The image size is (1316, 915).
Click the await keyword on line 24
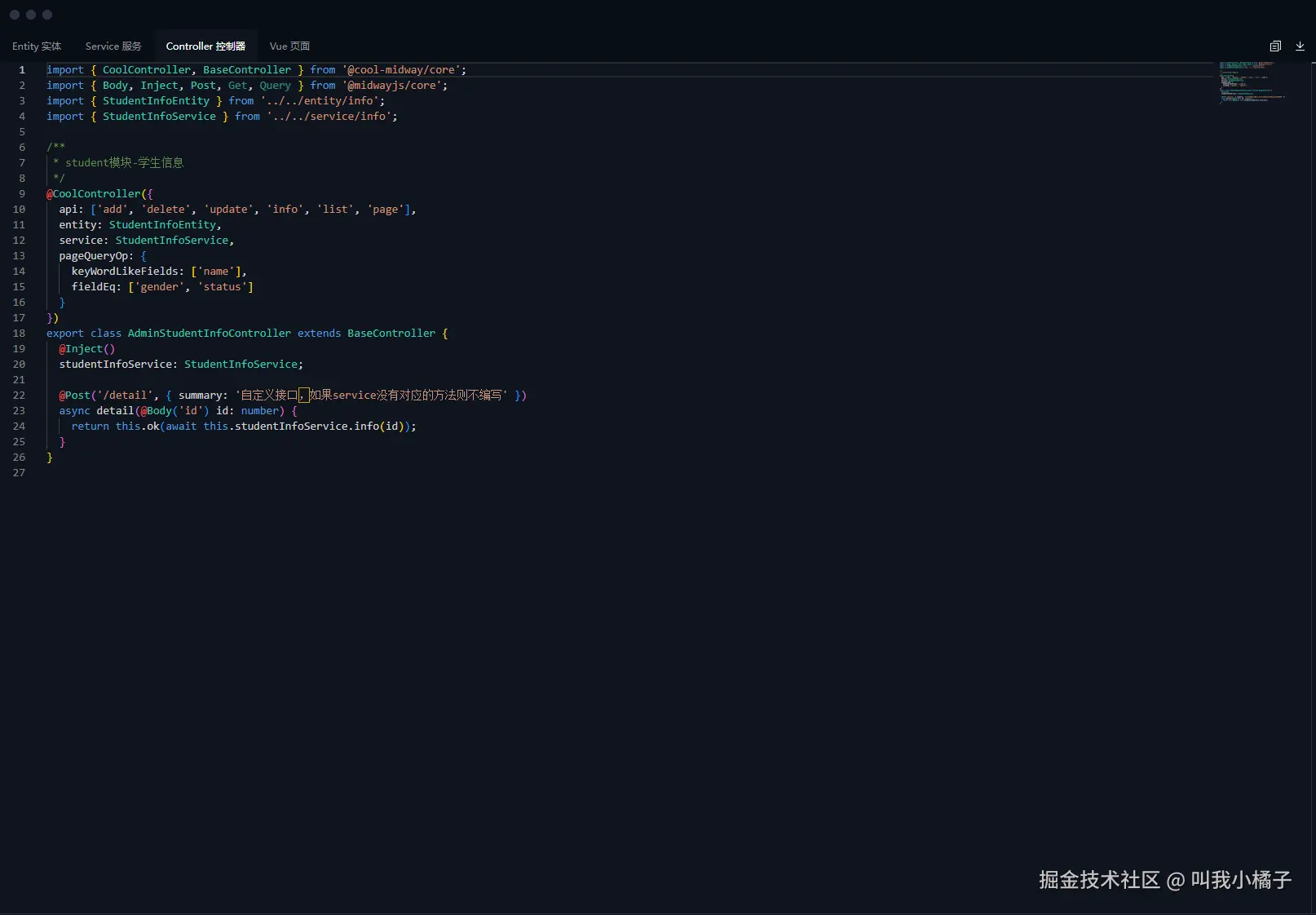tap(182, 427)
